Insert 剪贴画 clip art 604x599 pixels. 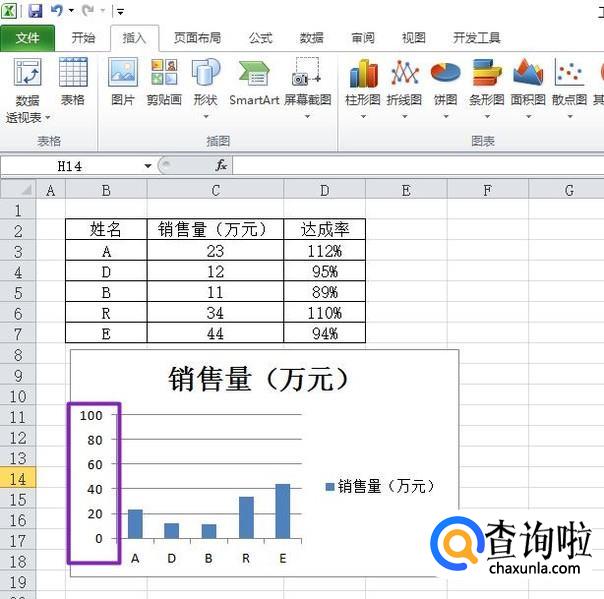click(164, 82)
